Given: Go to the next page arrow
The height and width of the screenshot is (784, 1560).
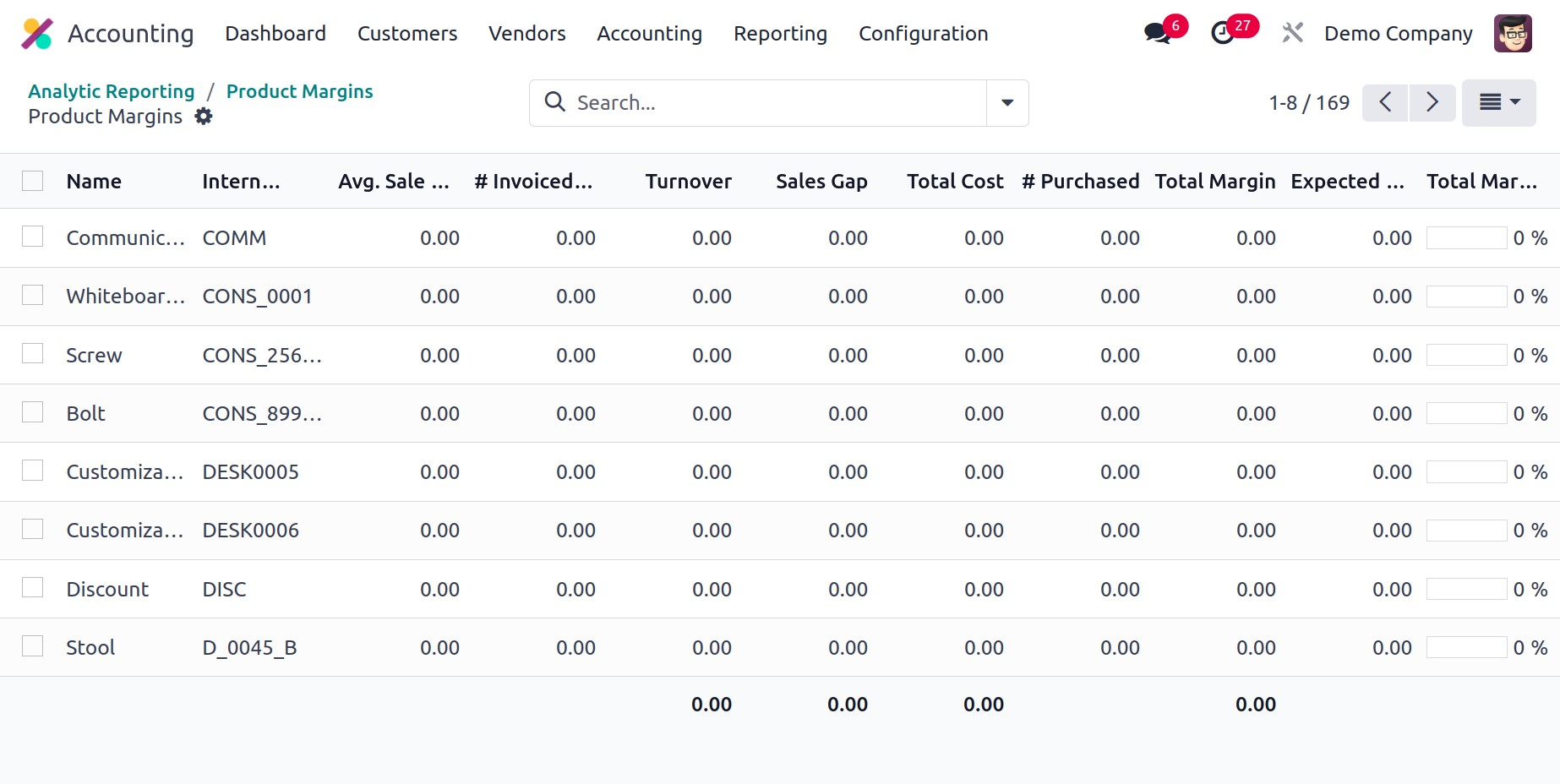Looking at the screenshot, I should click(x=1432, y=103).
